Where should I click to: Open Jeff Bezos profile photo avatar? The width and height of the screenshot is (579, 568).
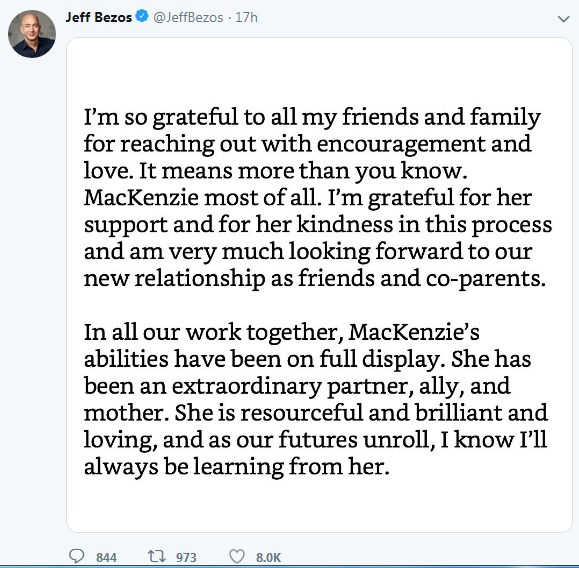coord(32,34)
